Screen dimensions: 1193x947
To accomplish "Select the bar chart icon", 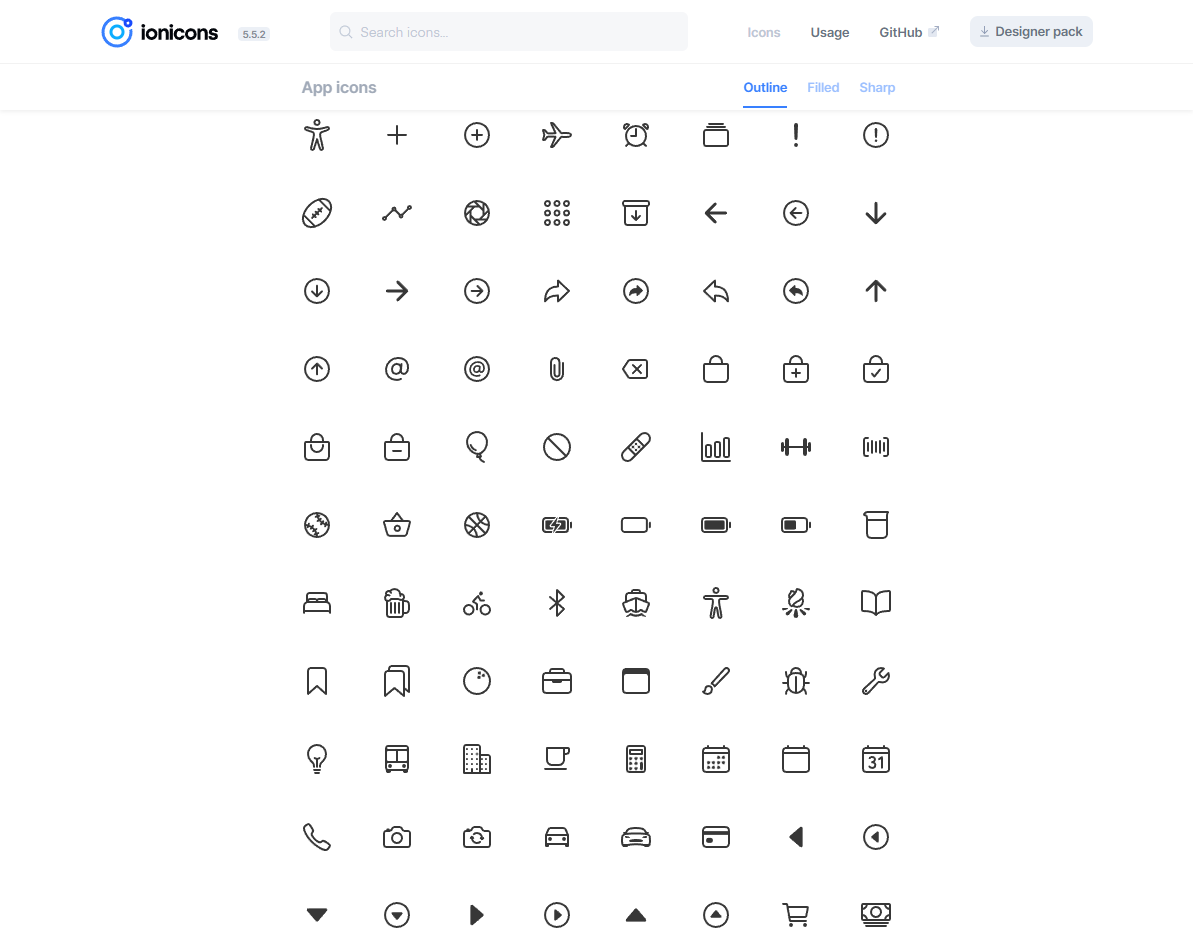I will [x=716, y=447].
